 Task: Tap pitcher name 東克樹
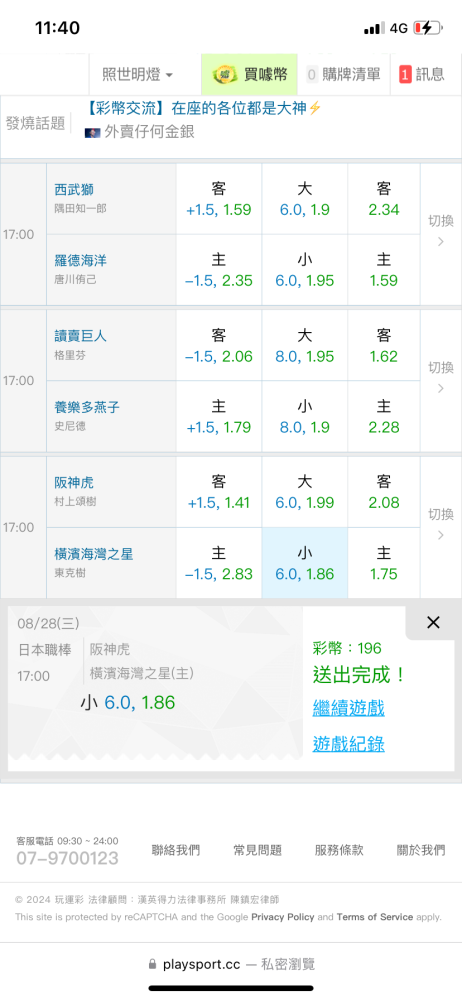click(69, 573)
